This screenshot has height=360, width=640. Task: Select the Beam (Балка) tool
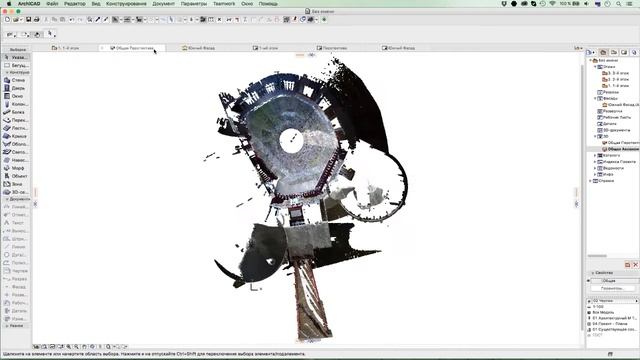(x=16, y=112)
